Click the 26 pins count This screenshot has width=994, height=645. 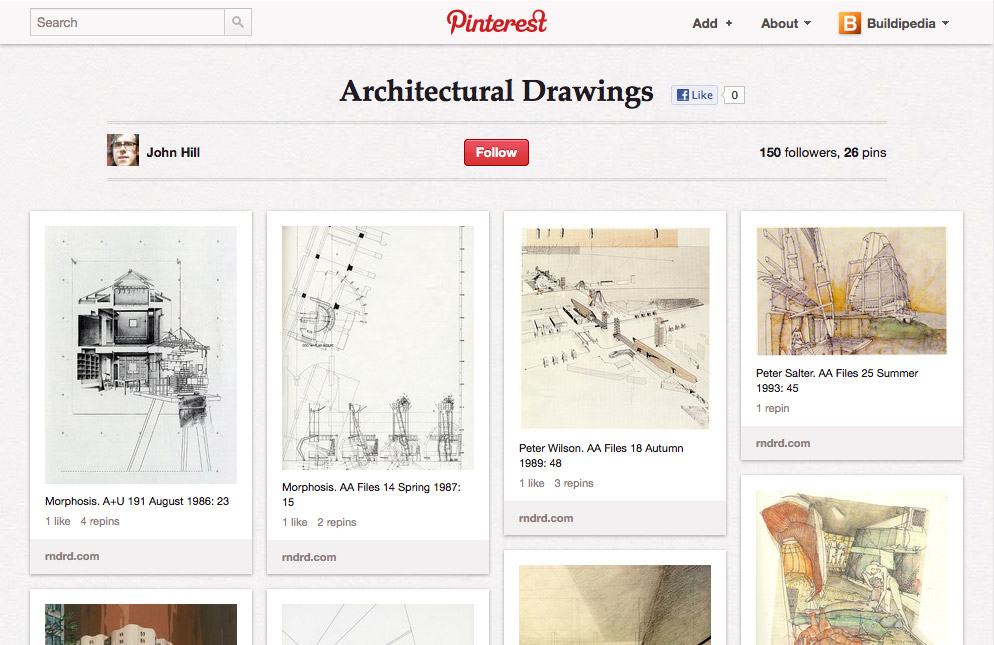click(x=865, y=152)
